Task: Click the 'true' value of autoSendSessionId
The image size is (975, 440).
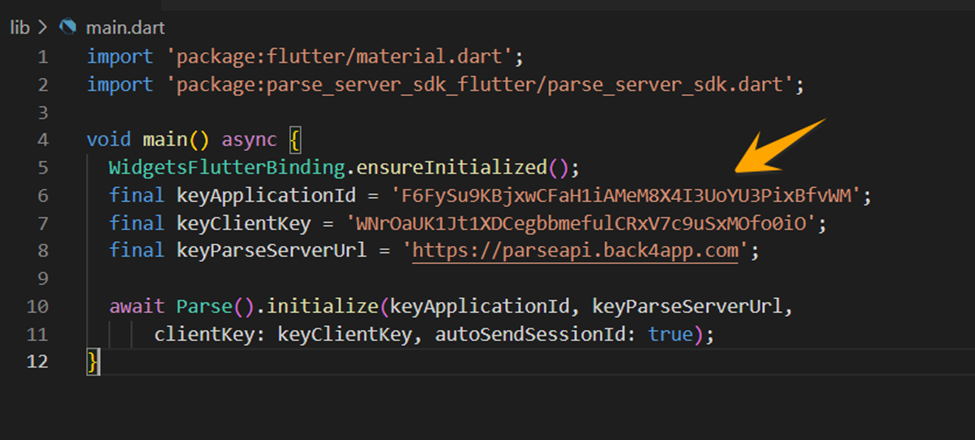Action: click(x=669, y=334)
